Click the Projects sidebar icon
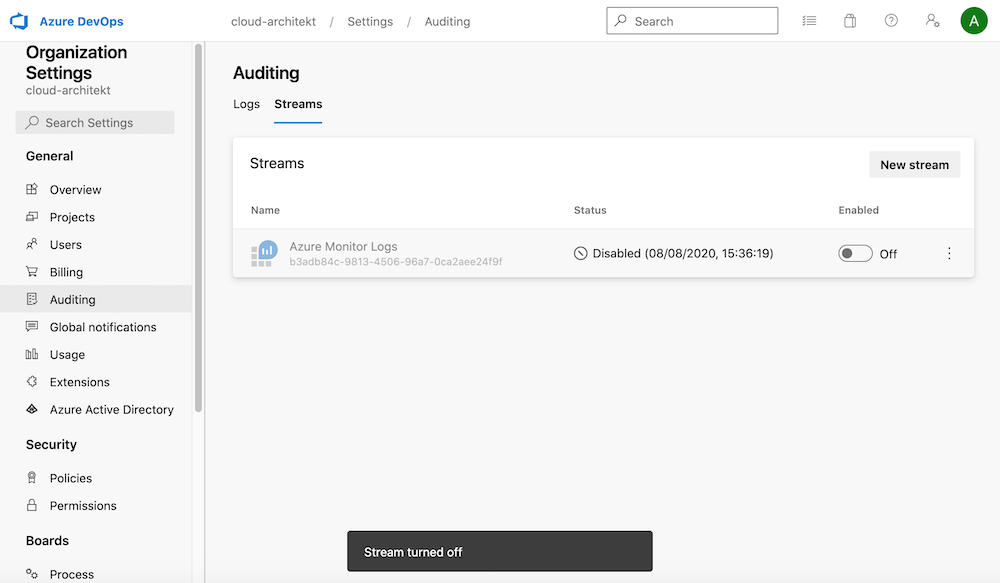This screenshot has height=583, width=1000. (x=32, y=217)
